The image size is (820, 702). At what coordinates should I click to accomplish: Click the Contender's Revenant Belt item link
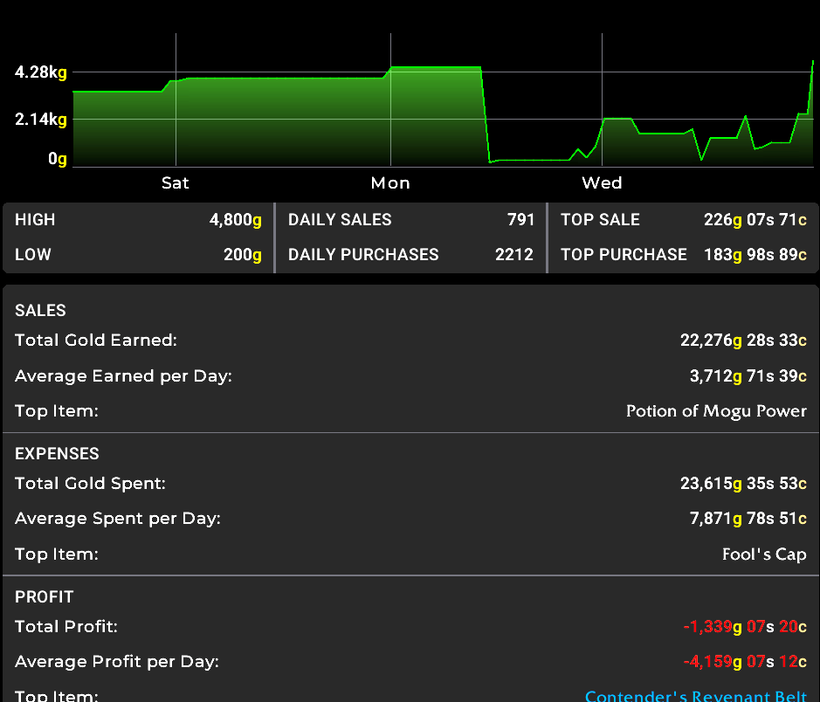695,695
